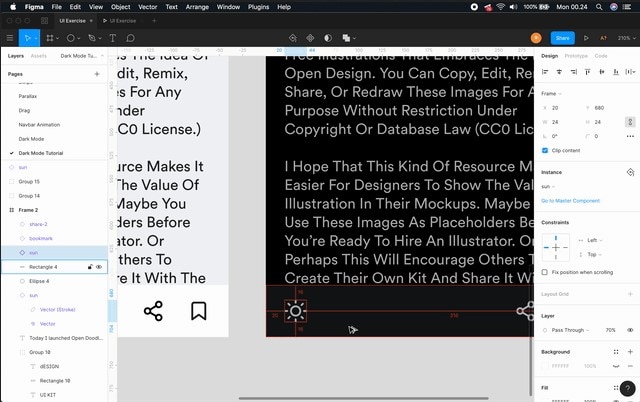
Task: Add a Layout Grid with plus
Action: (x=630, y=294)
